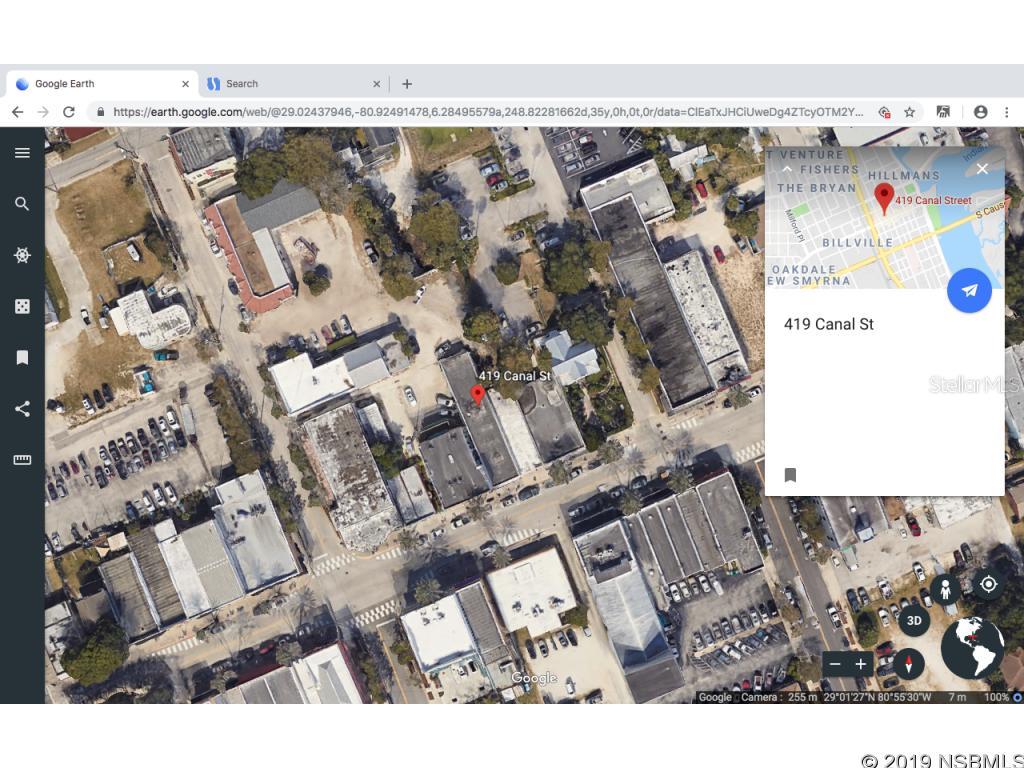This screenshot has width=1024, height=768.
Task: Fly to 419 Canal St via paper plane button
Action: (x=968, y=290)
